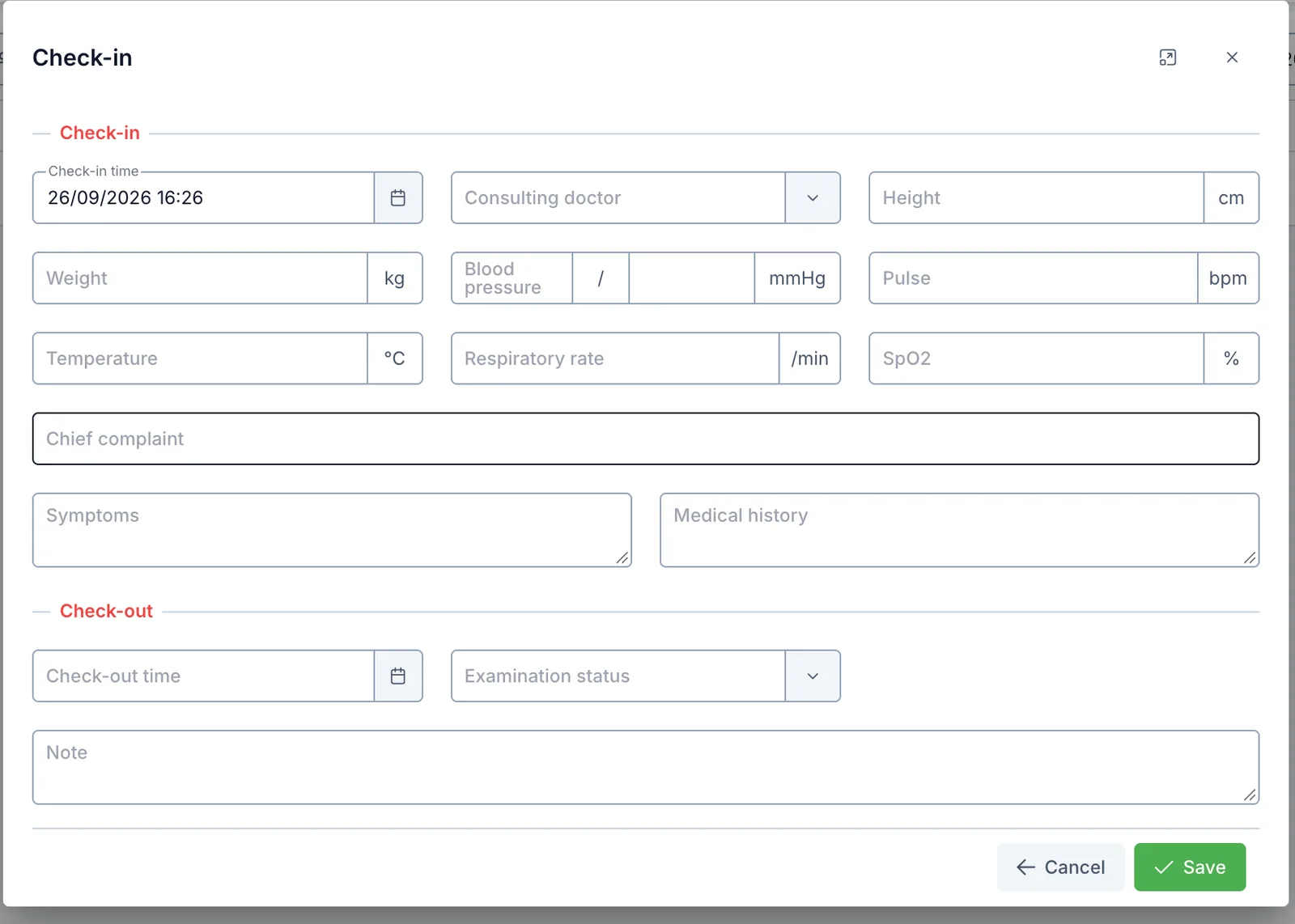Click the Cancel button

tap(1060, 867)
